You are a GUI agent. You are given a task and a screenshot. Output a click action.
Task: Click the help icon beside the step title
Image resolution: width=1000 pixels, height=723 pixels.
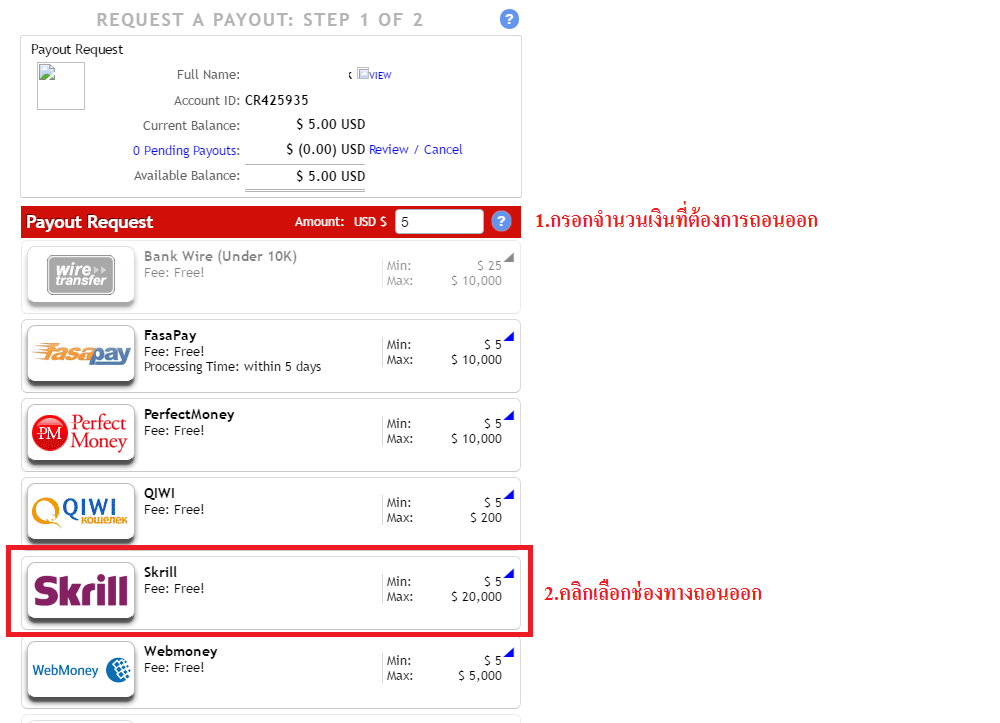(x=509, y=19)
